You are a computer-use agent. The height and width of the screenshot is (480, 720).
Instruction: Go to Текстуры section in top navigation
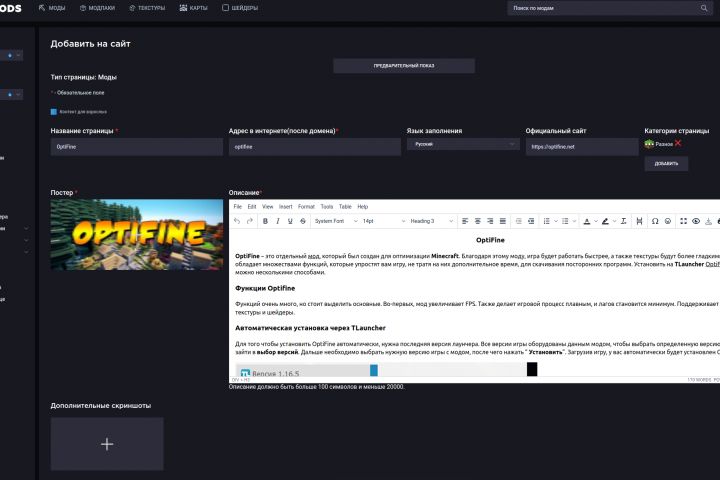click(x=147, y=8)
